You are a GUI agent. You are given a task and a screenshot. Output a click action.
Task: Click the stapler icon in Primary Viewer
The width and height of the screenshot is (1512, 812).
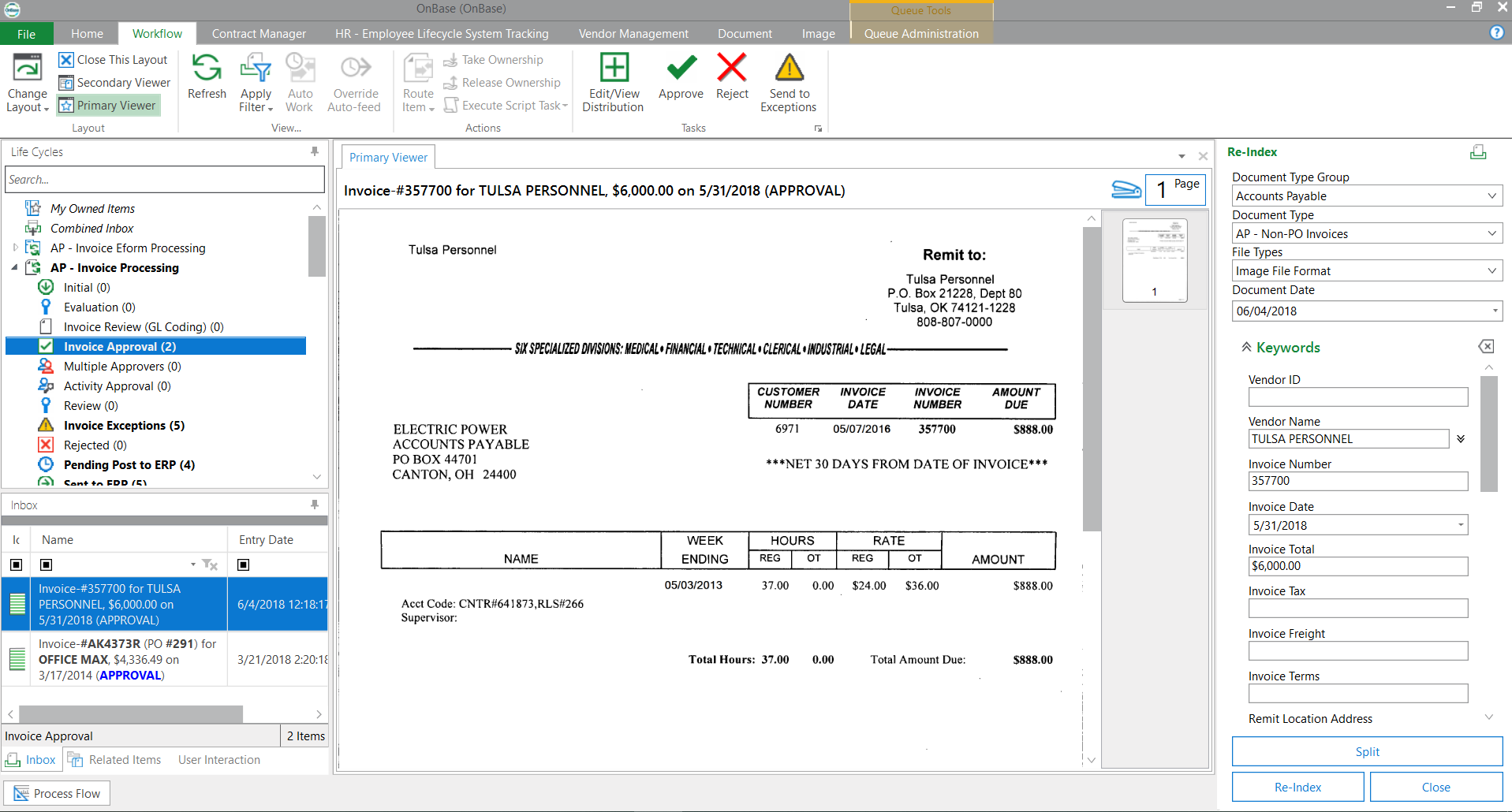point(1126,190)
